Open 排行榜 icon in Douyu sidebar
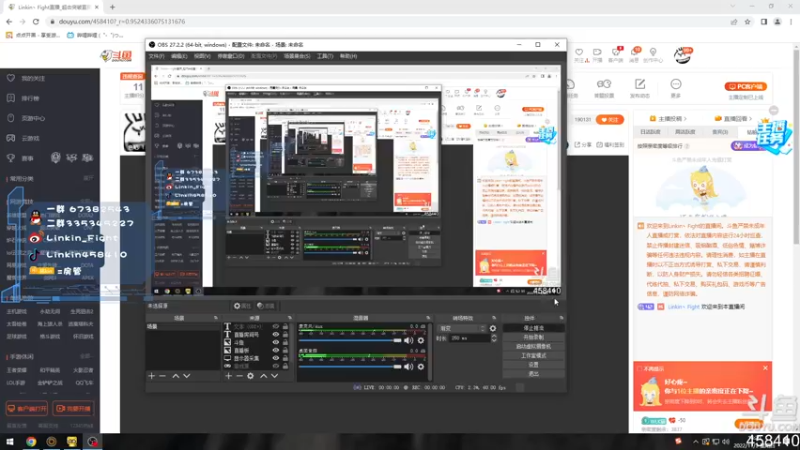Viewport: 800px width, 450px height. [11, 98]
